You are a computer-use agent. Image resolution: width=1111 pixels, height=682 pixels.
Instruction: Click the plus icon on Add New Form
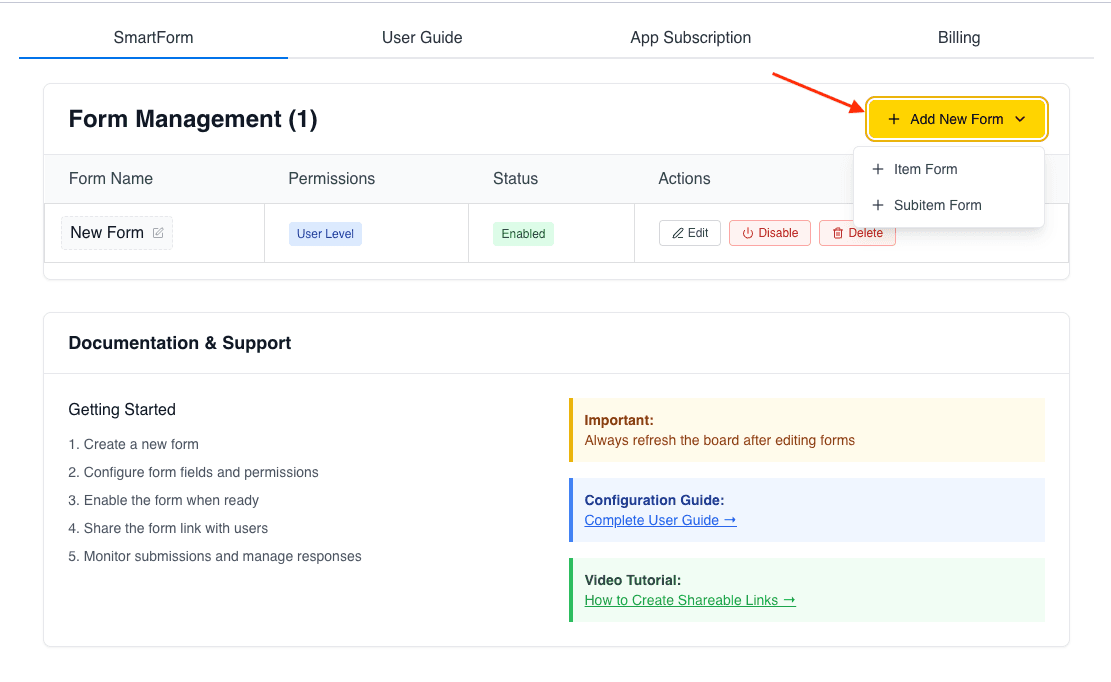point(894,119)
